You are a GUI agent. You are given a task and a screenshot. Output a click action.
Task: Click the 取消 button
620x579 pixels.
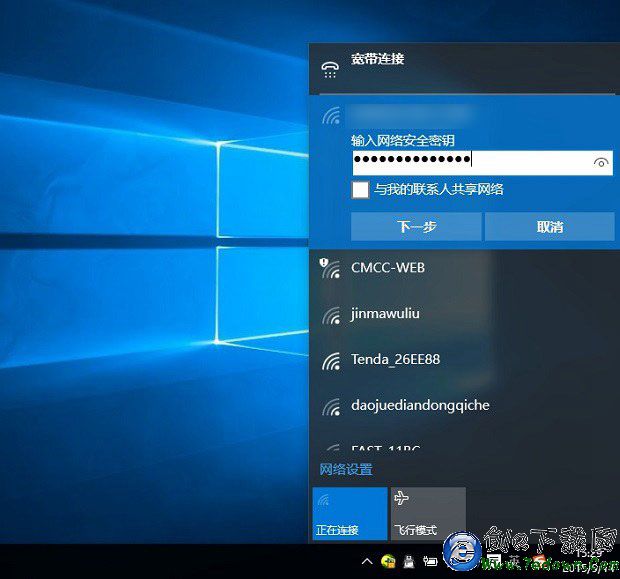click(x=550, y=227)
